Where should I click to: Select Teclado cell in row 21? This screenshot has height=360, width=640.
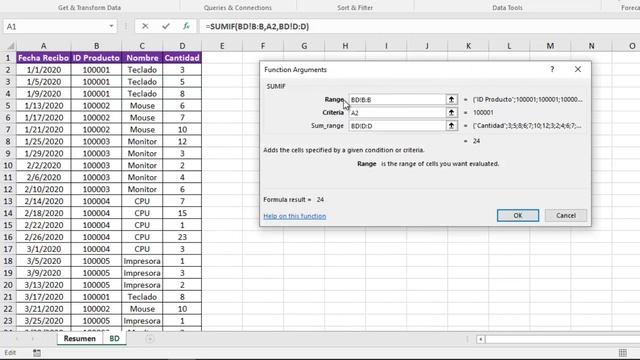click(142, 297)
